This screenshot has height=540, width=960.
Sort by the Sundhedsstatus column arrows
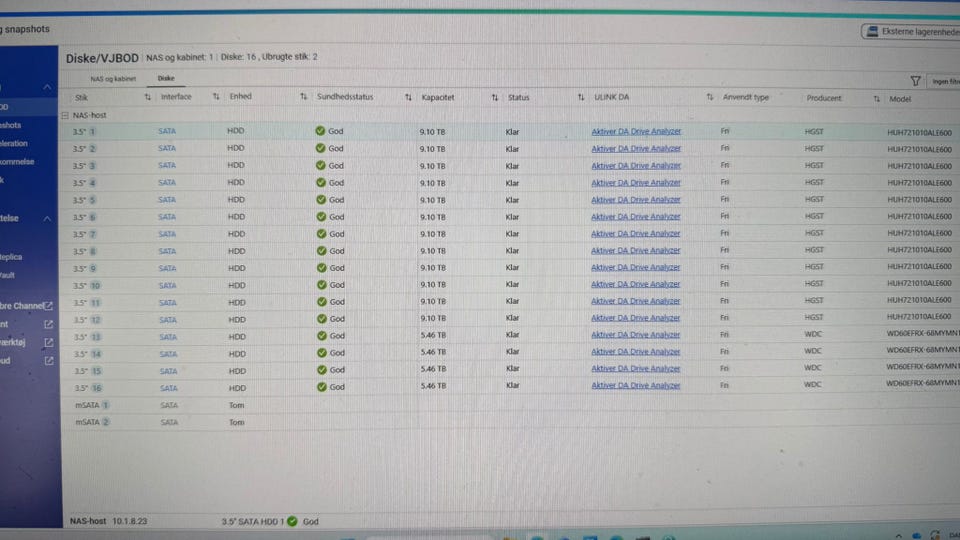coord(408,97)
